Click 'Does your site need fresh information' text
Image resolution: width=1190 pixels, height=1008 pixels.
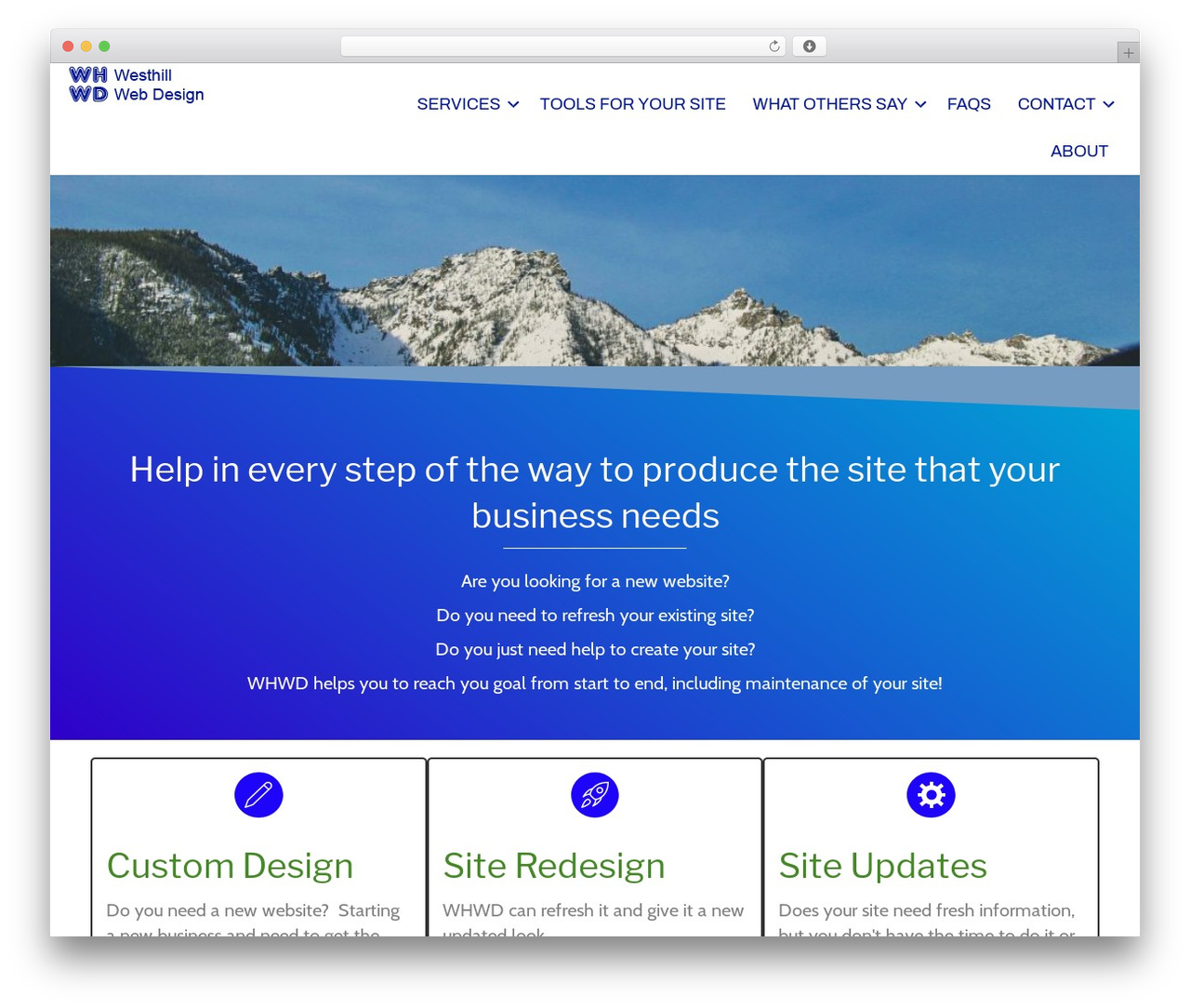[x=927, y=921]
